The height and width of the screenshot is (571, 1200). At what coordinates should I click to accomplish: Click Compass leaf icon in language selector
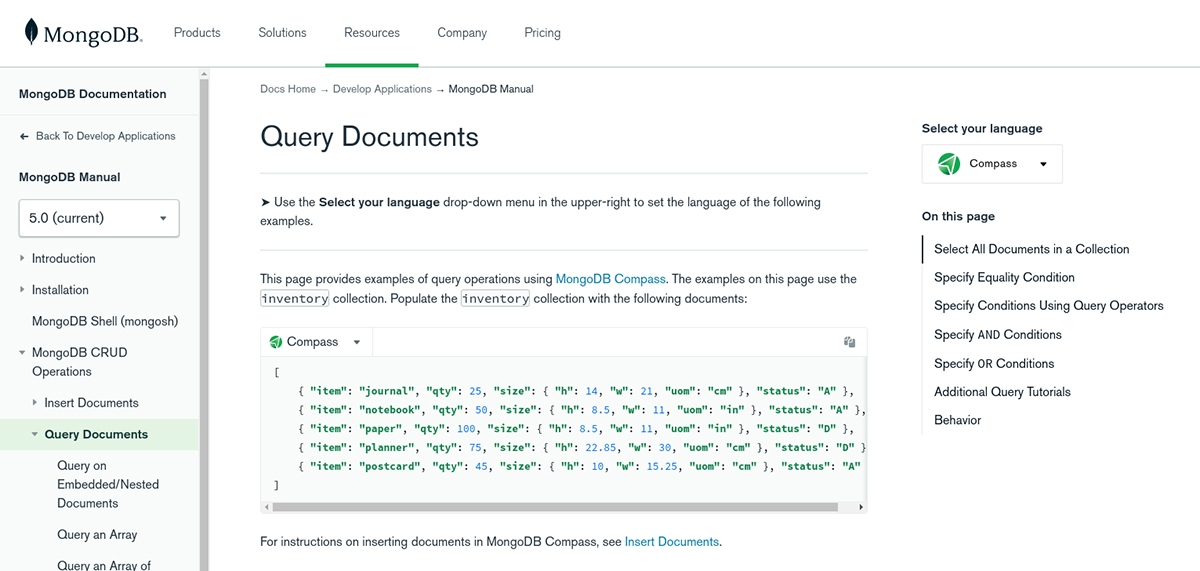pyautogui.click(x=949, y=164)
